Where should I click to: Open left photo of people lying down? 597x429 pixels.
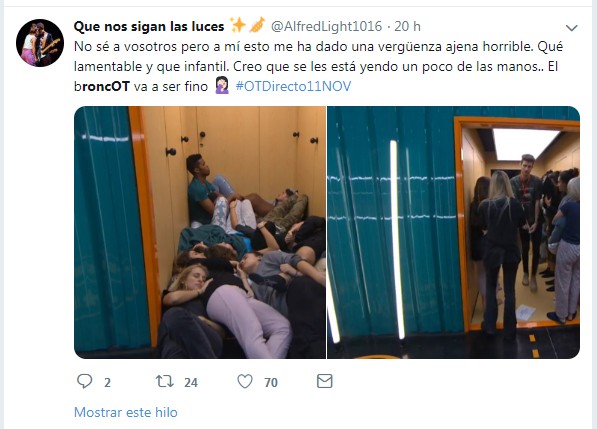coord(200,232)
